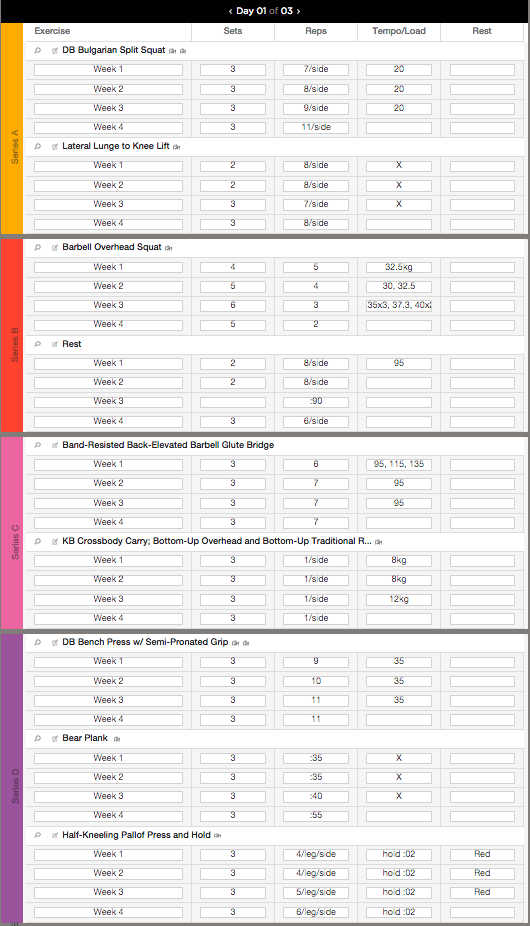
Task: Edit the DB Bench Press w/ Semi-Pronated Grip
Action: [x=55, y=643]
